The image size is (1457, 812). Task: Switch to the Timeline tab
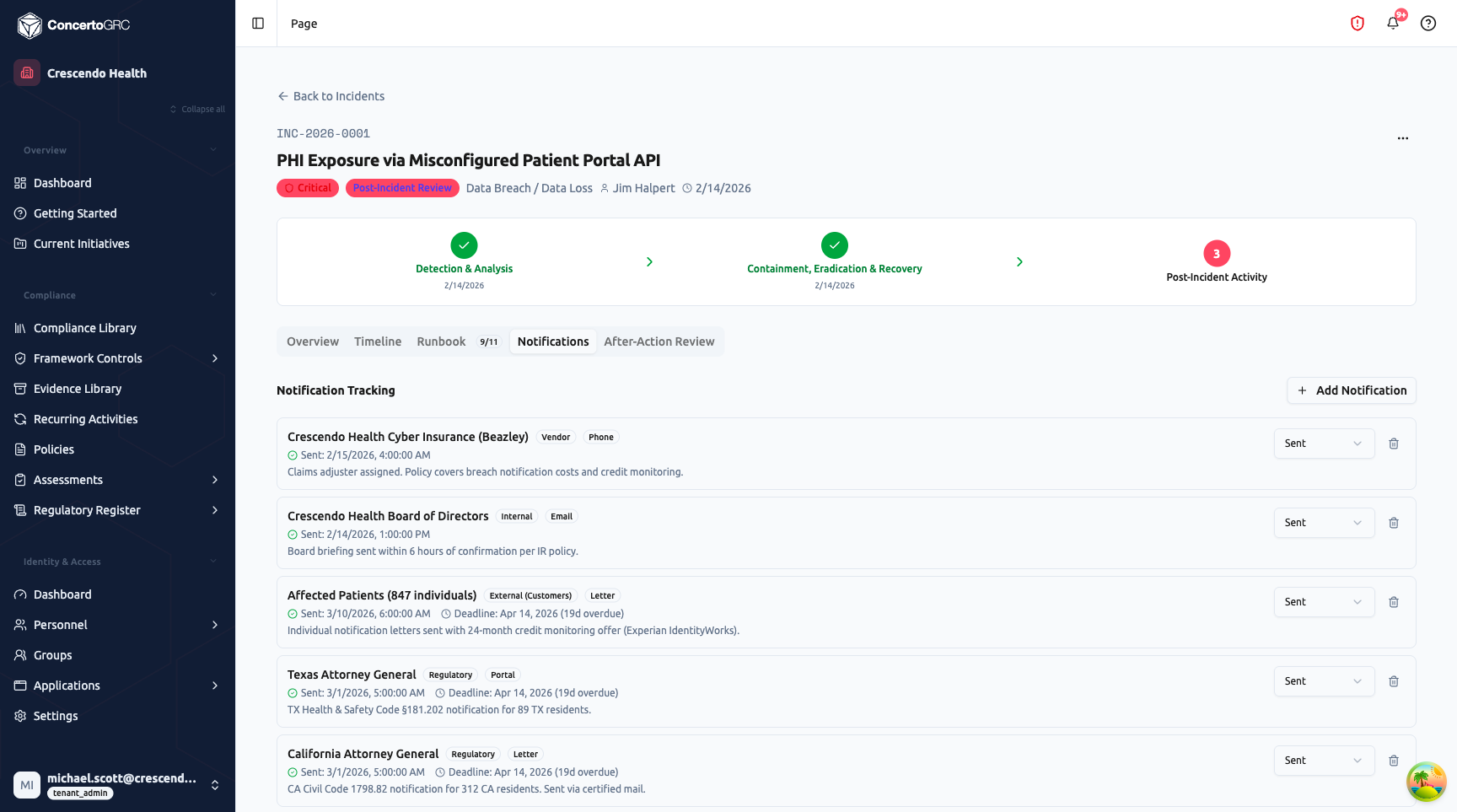(378, 341)
